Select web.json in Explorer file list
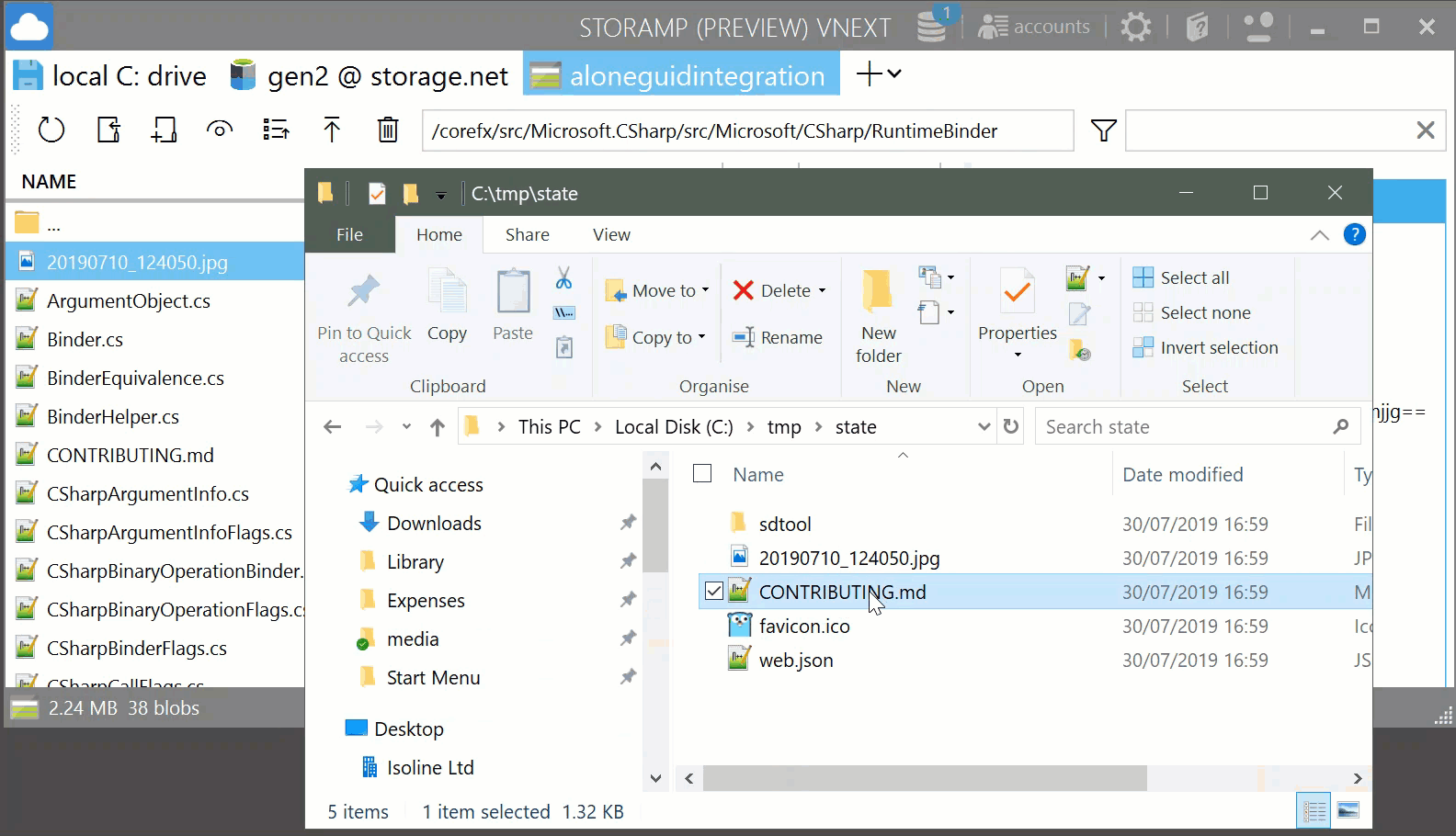Screen dimensions: 1456x836 796,660
